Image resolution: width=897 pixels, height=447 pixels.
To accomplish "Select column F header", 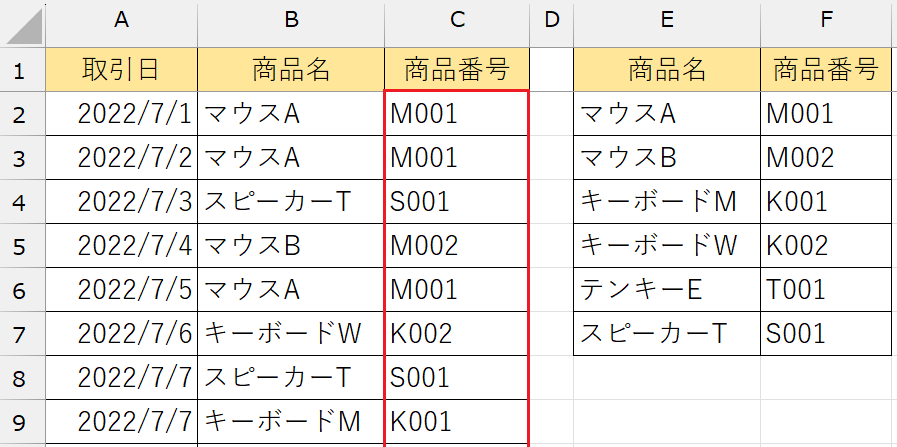I will click(826, 21).
